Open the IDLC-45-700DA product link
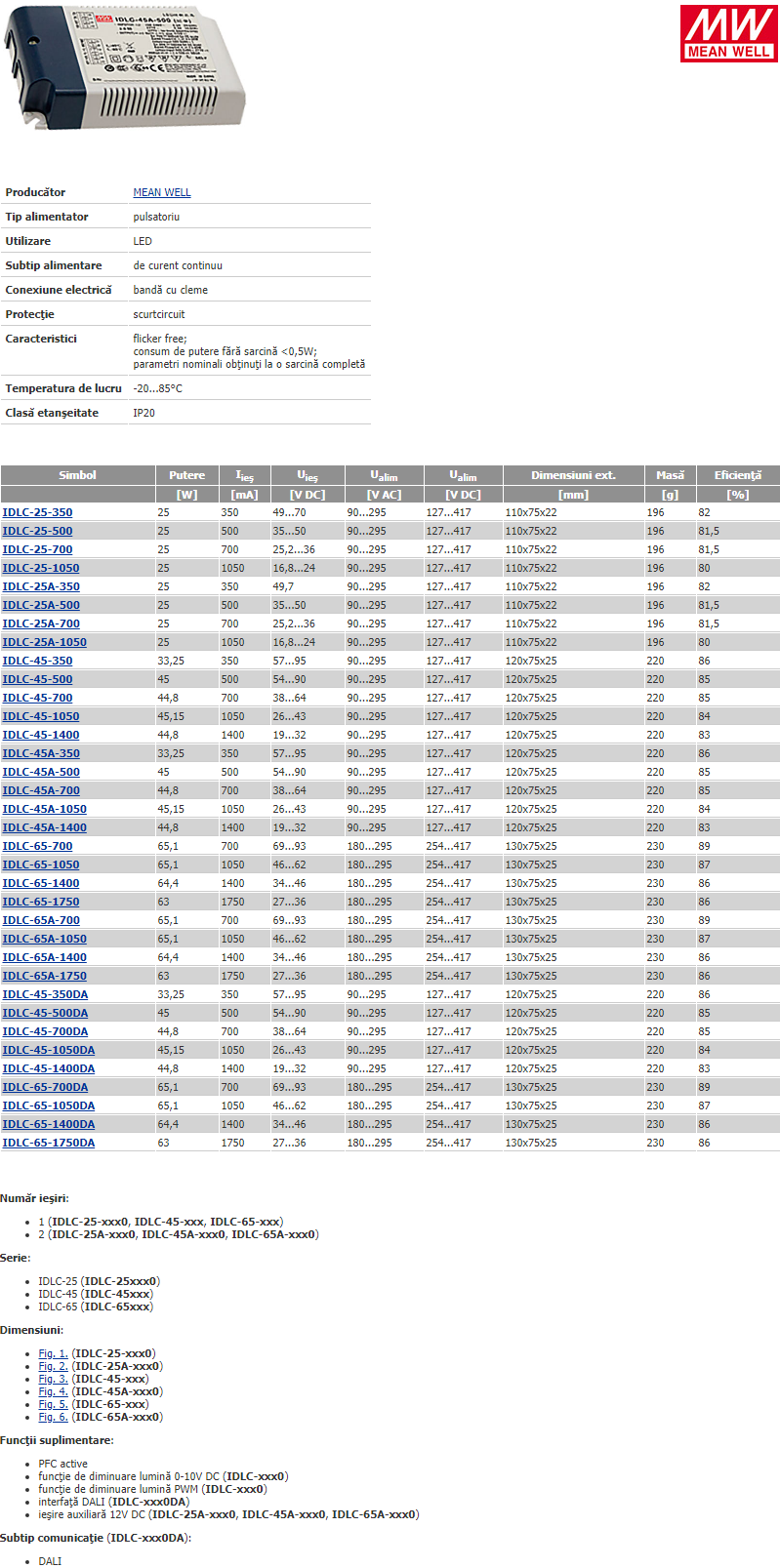This screenshot has height=1568, width=780. pyautogui.click(x=45, y=1031)
